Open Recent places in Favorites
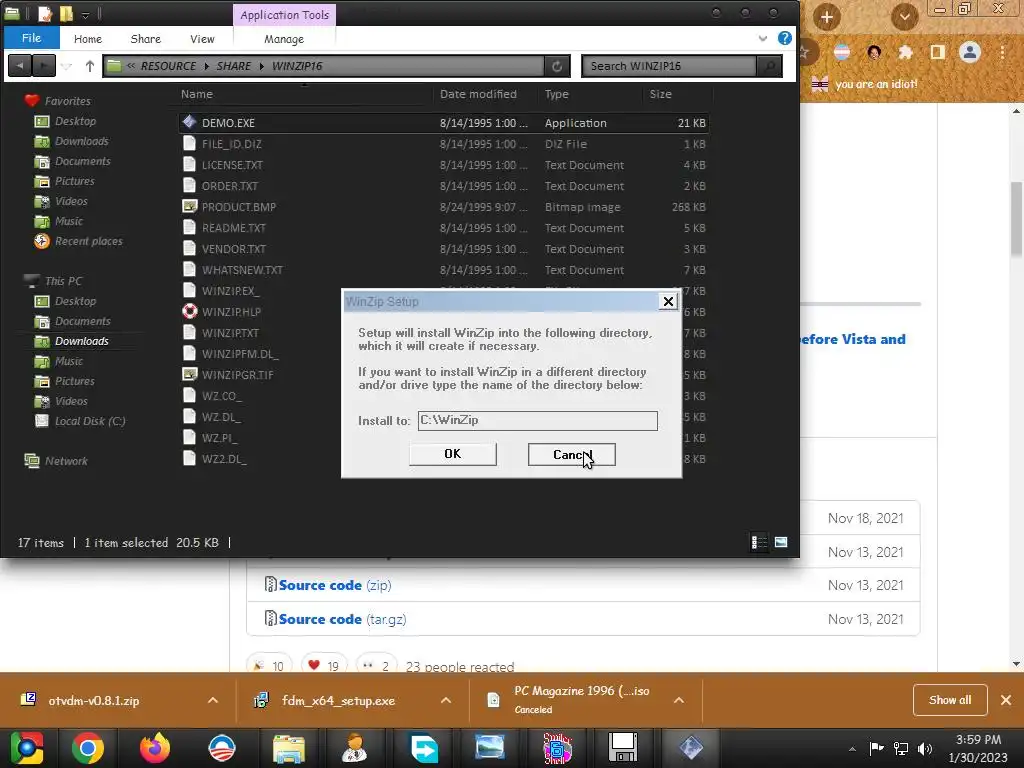The image size is (1024, 768). coord(88,241)
